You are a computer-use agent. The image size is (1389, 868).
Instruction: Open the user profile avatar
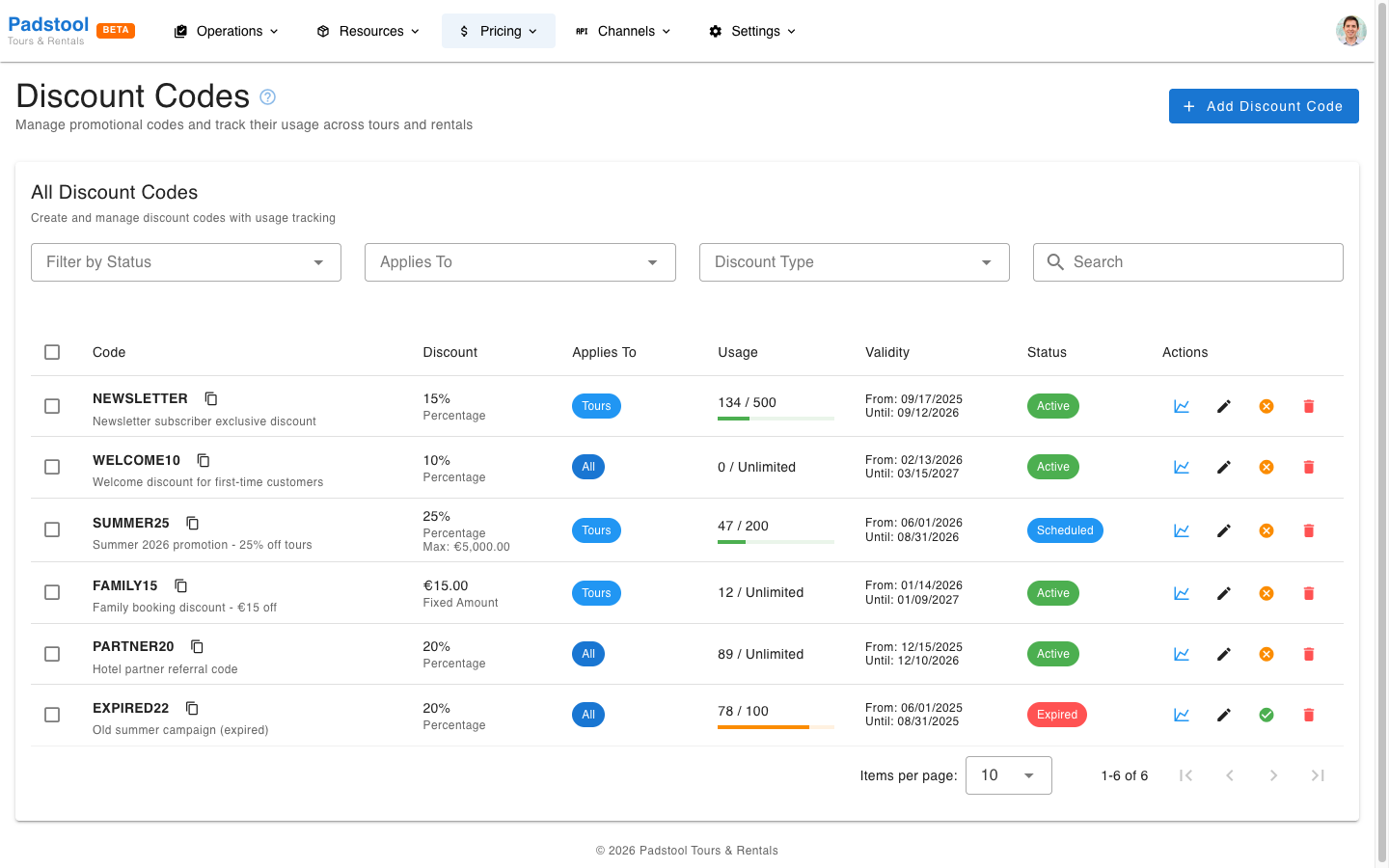(1351, 31)
